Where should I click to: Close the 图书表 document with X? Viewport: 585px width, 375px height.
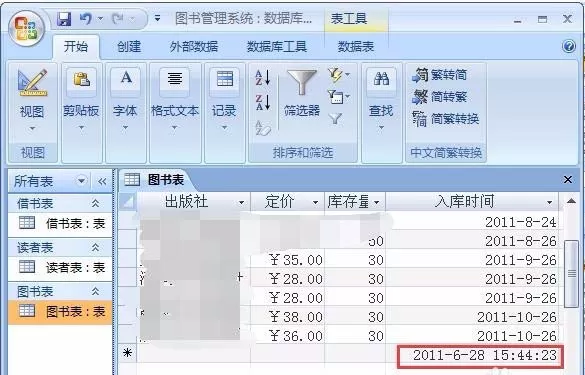click(x=568, y=179)
